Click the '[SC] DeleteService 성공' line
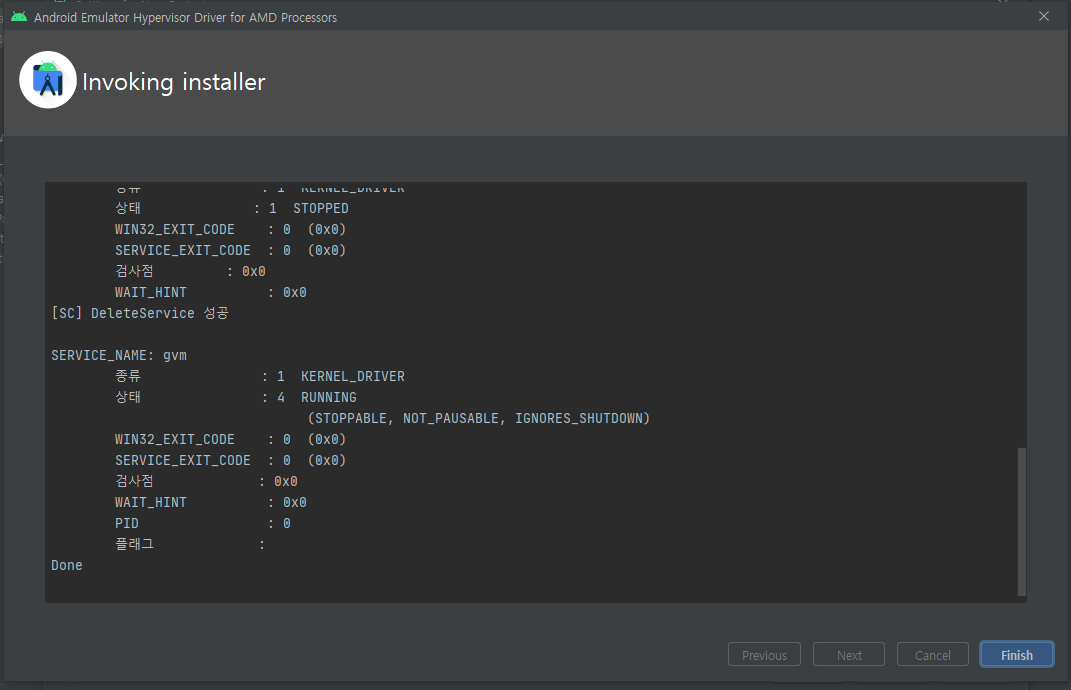 [140, 313]
